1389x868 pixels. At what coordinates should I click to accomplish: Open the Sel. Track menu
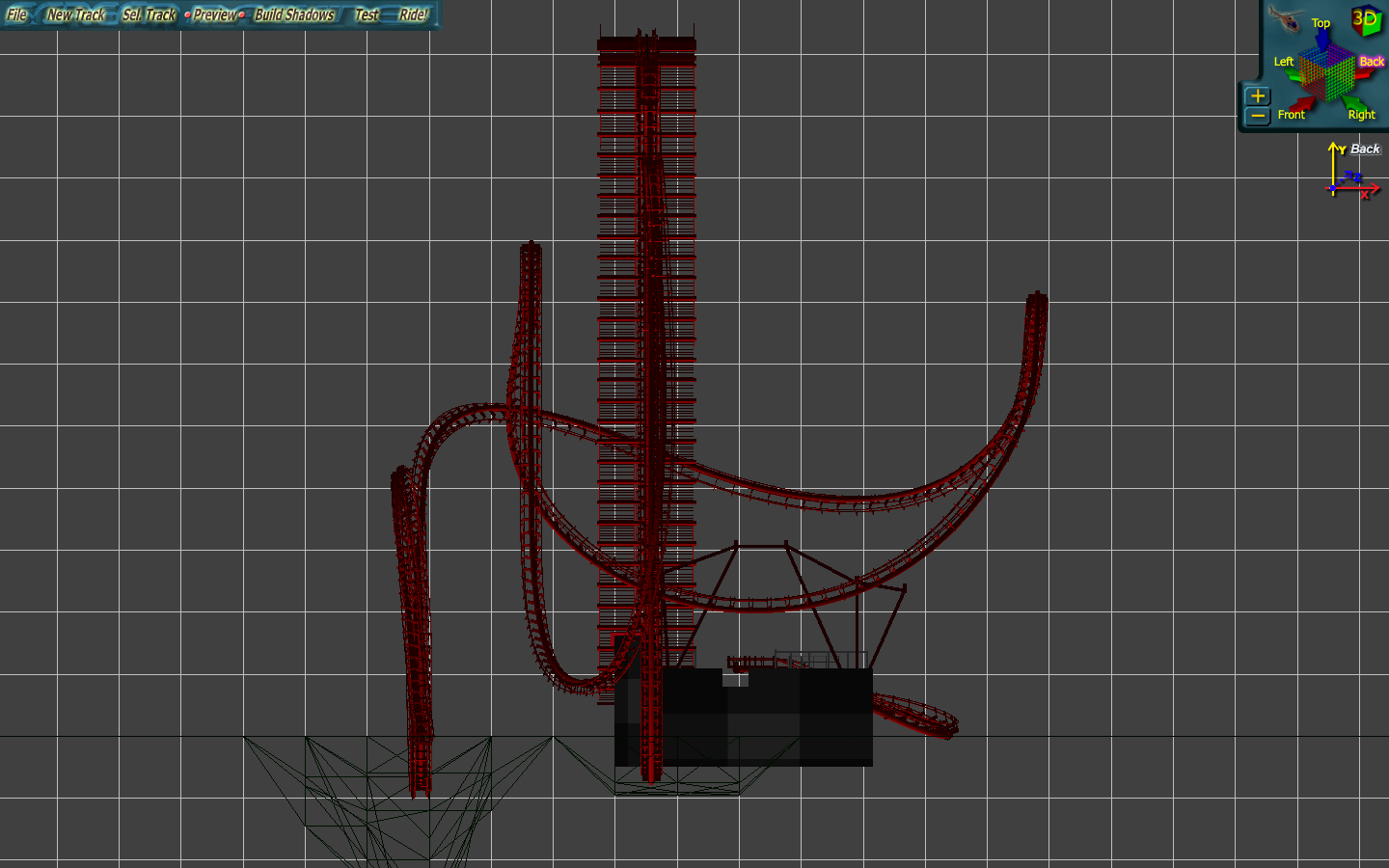click(150, 14)
